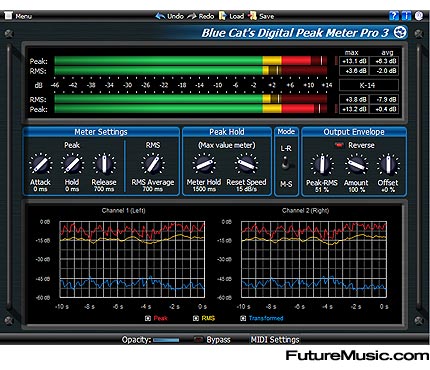The height and width of the screenshot is (370, 430).
Task: Toggle the Transformed curve visibility checkbox
Action: (x=243, y=318)
